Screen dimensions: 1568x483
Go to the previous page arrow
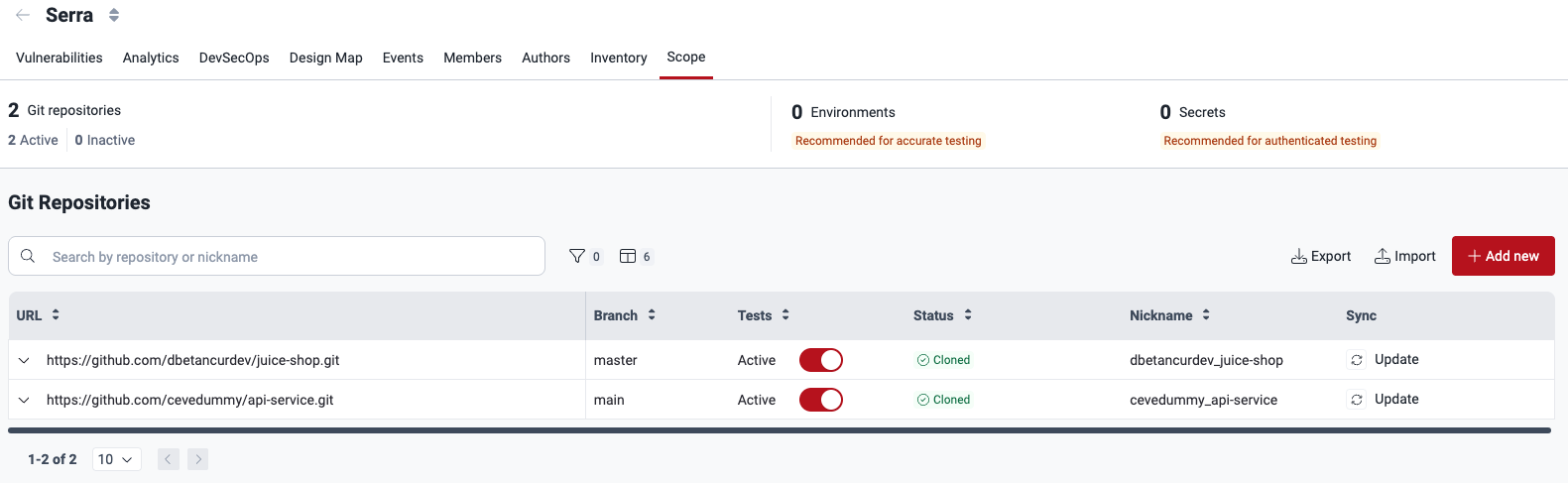click(169, 459)
